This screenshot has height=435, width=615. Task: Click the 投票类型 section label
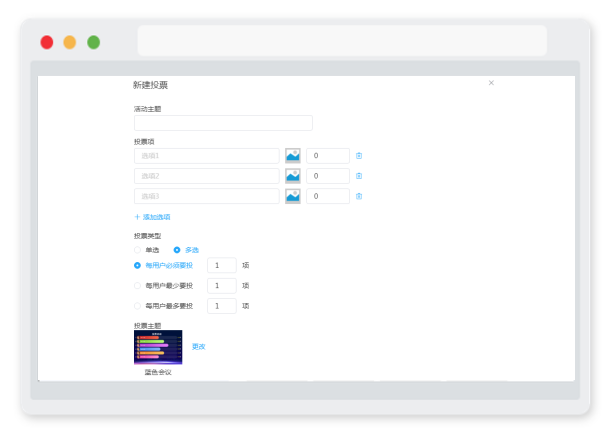tap(147, 236)
